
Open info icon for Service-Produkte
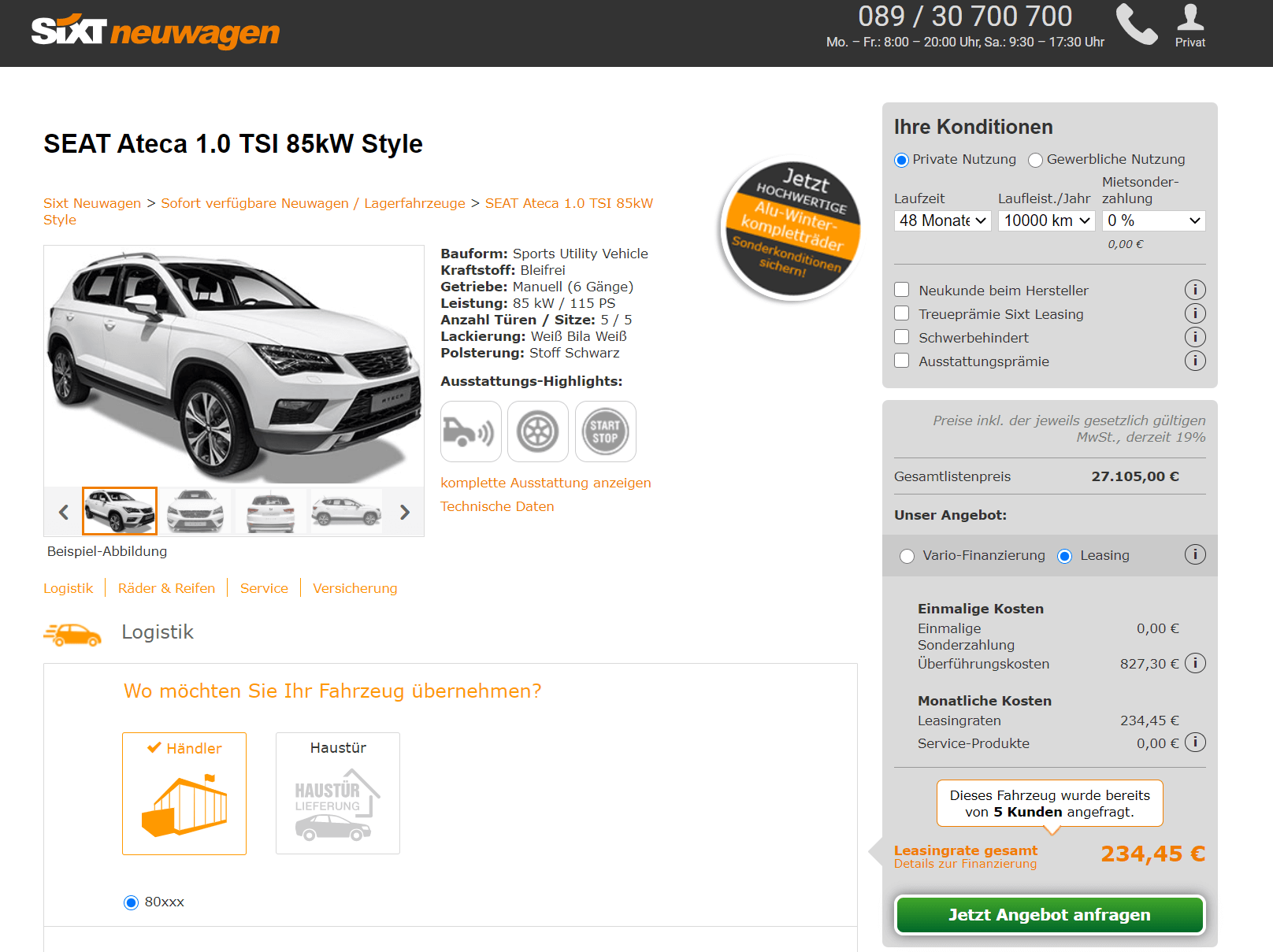coord(1195,742)
